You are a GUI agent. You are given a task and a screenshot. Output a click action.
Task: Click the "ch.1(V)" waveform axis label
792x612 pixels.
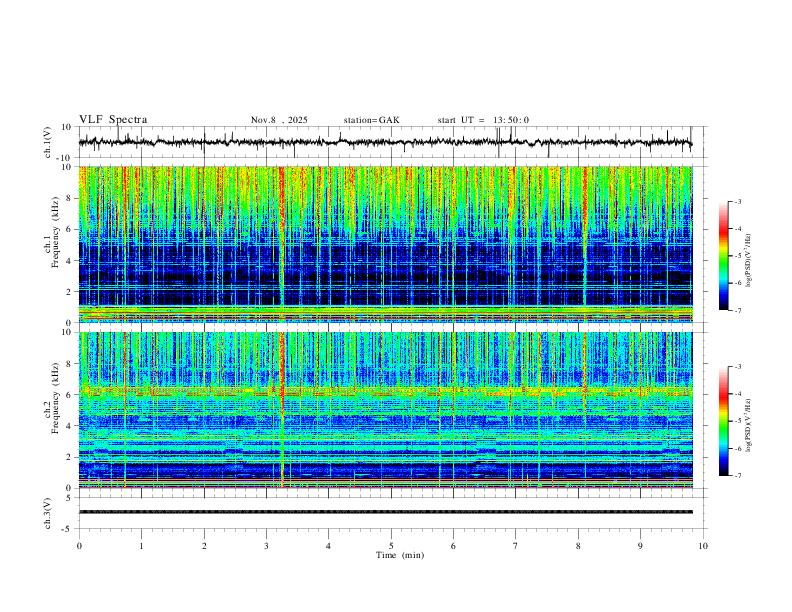coord(48,142)
